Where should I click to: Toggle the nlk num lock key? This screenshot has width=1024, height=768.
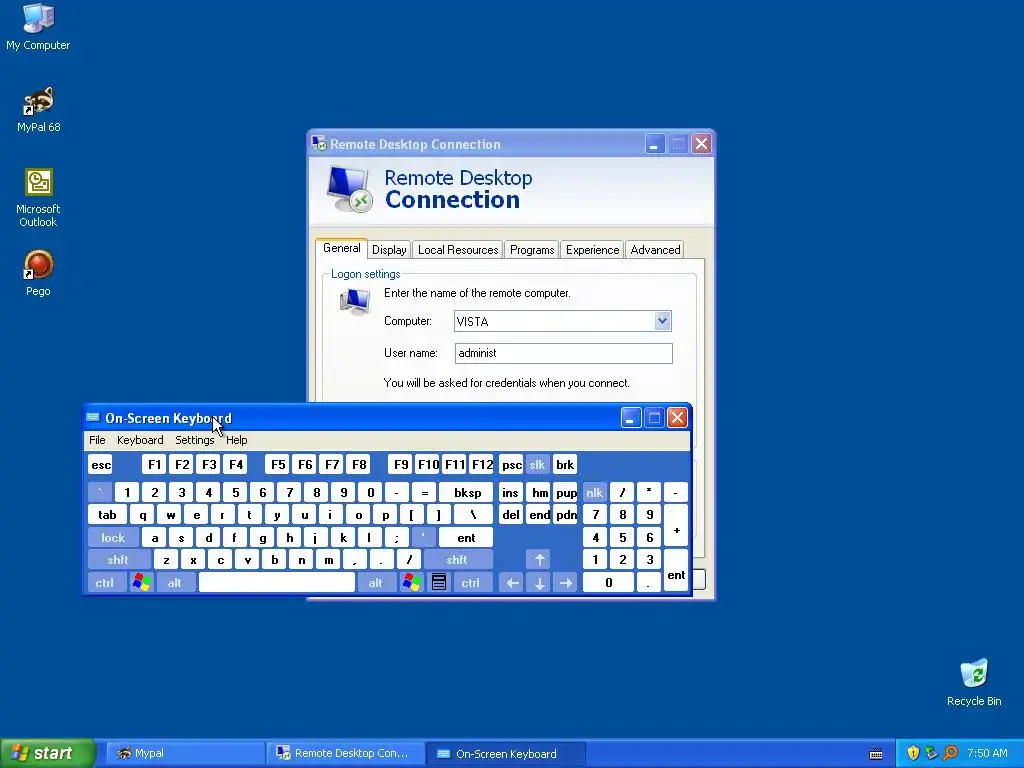pos(594,492)
